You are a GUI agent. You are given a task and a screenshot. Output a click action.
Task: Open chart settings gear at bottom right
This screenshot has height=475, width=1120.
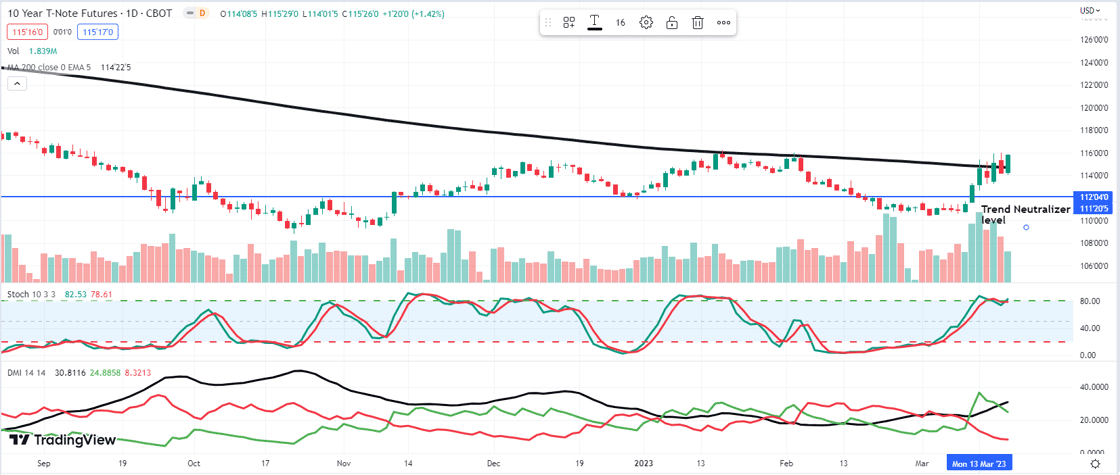(x=1097, y=464)
